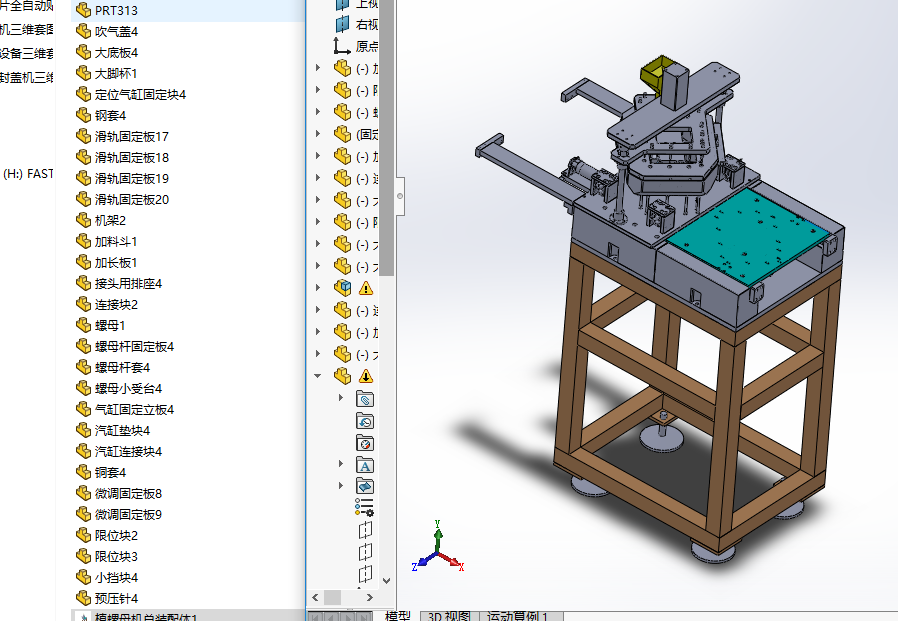Screen dimensions: 898x621
Task: Click feature tree horizontal scroll right arrow
Action: point(369,598)
